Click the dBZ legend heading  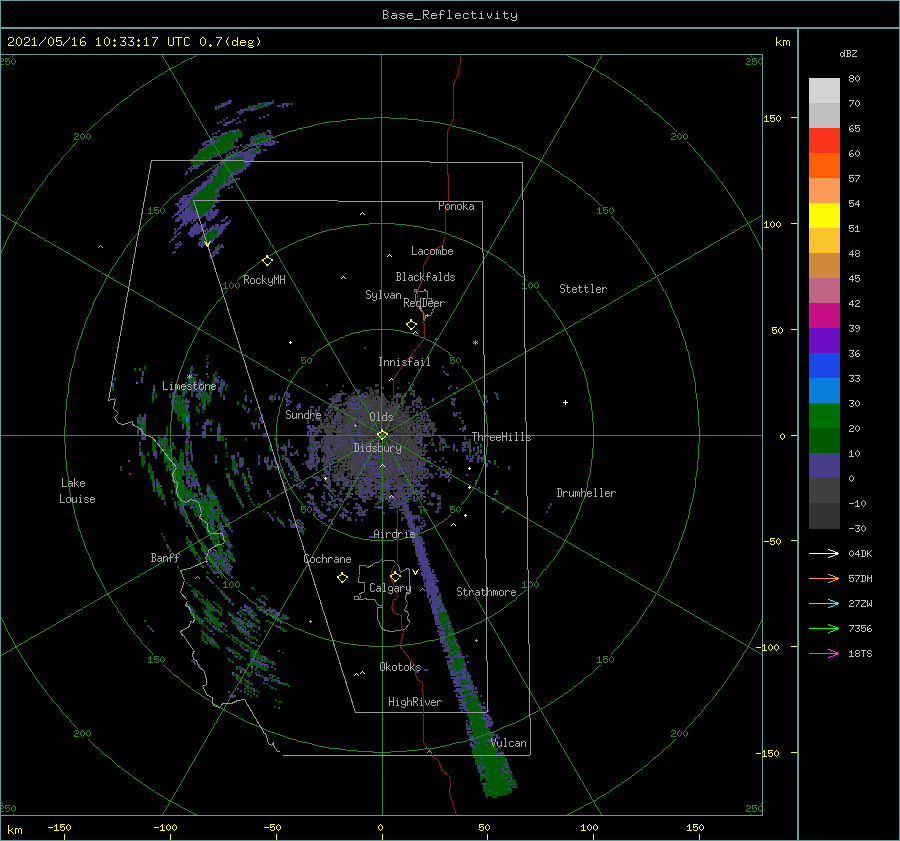click(x=848, y=53)
